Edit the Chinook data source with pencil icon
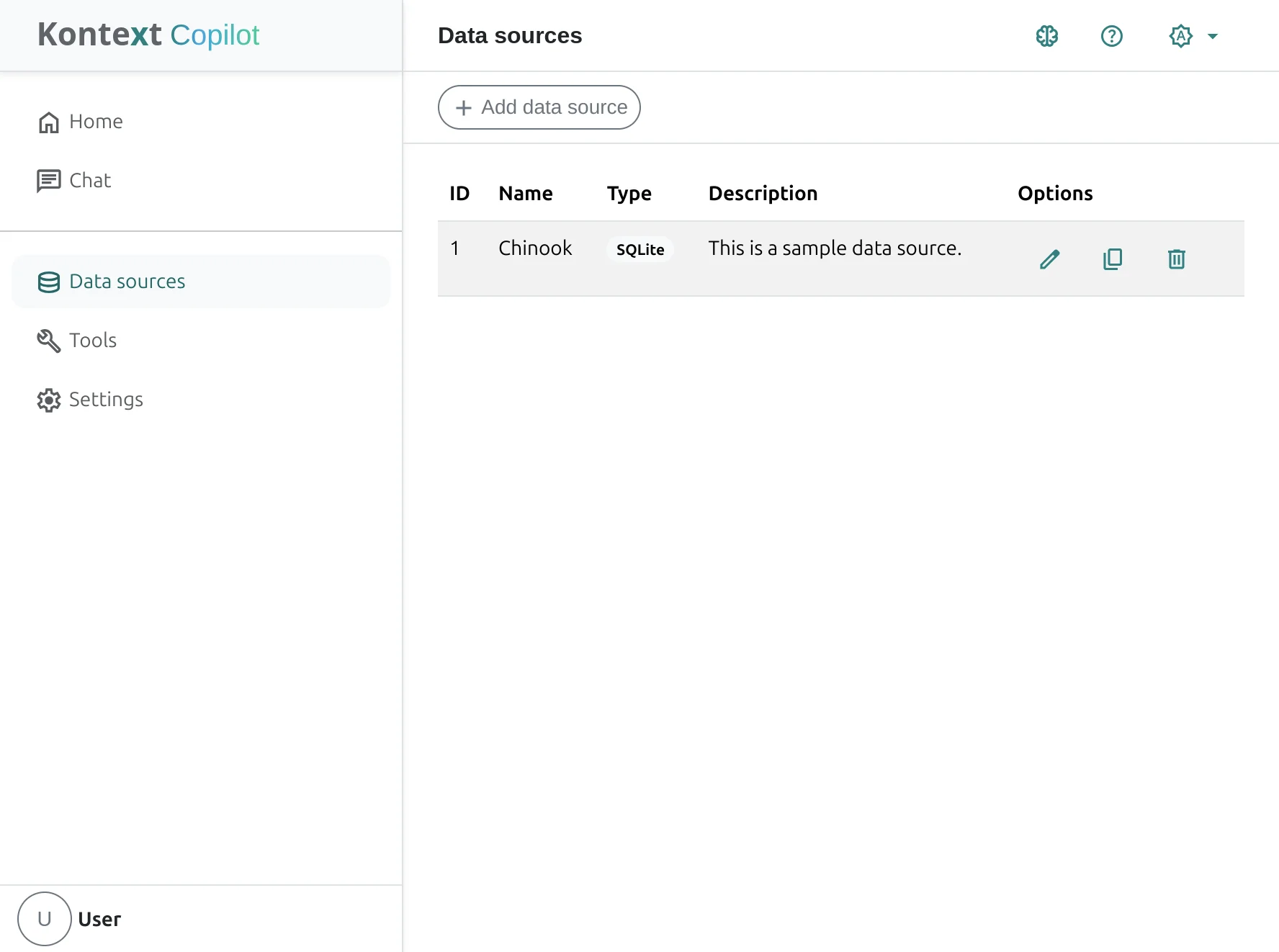1279x952 pixels. pos(1049,259)
